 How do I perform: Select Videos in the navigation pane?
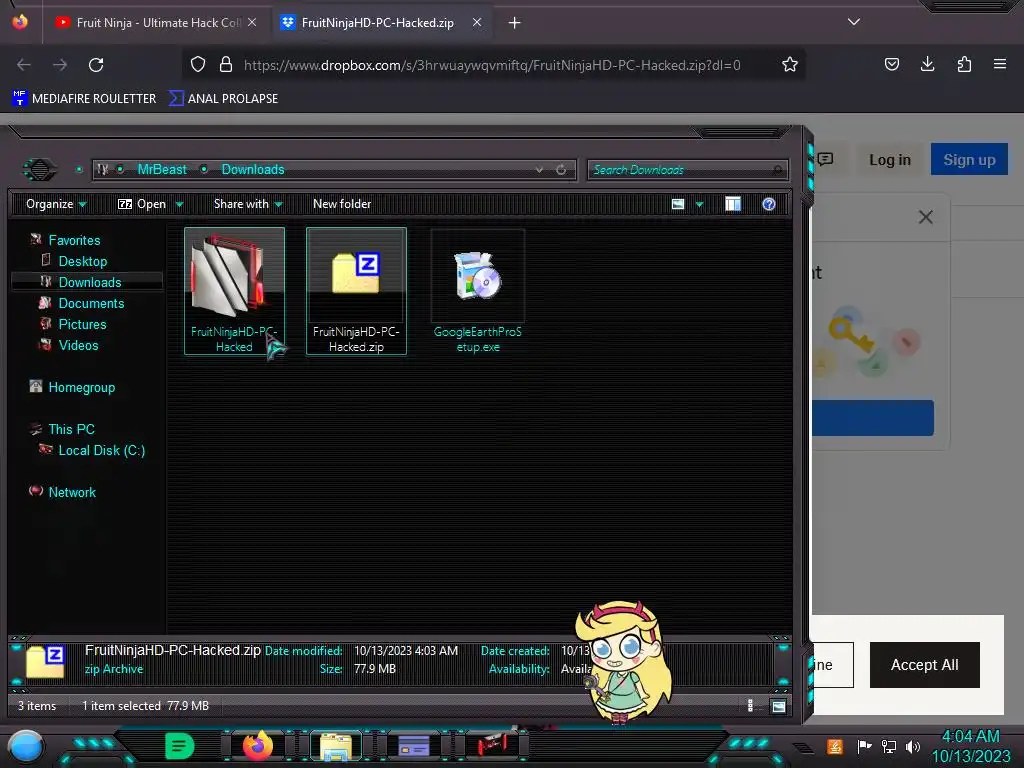point(78,345)
